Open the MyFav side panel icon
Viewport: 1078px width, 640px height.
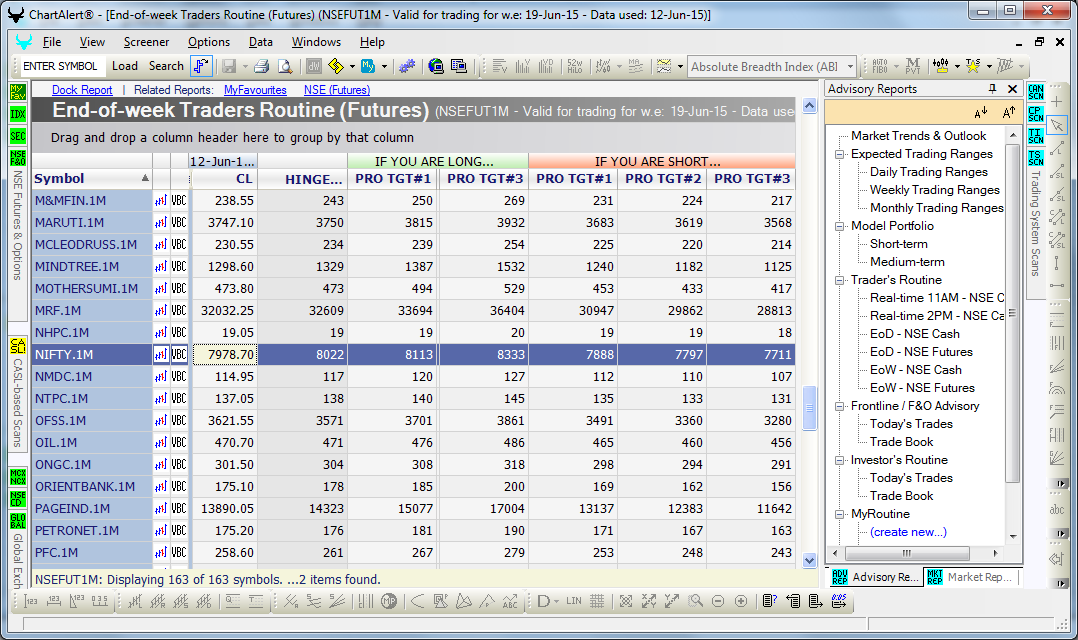(18, 91)
